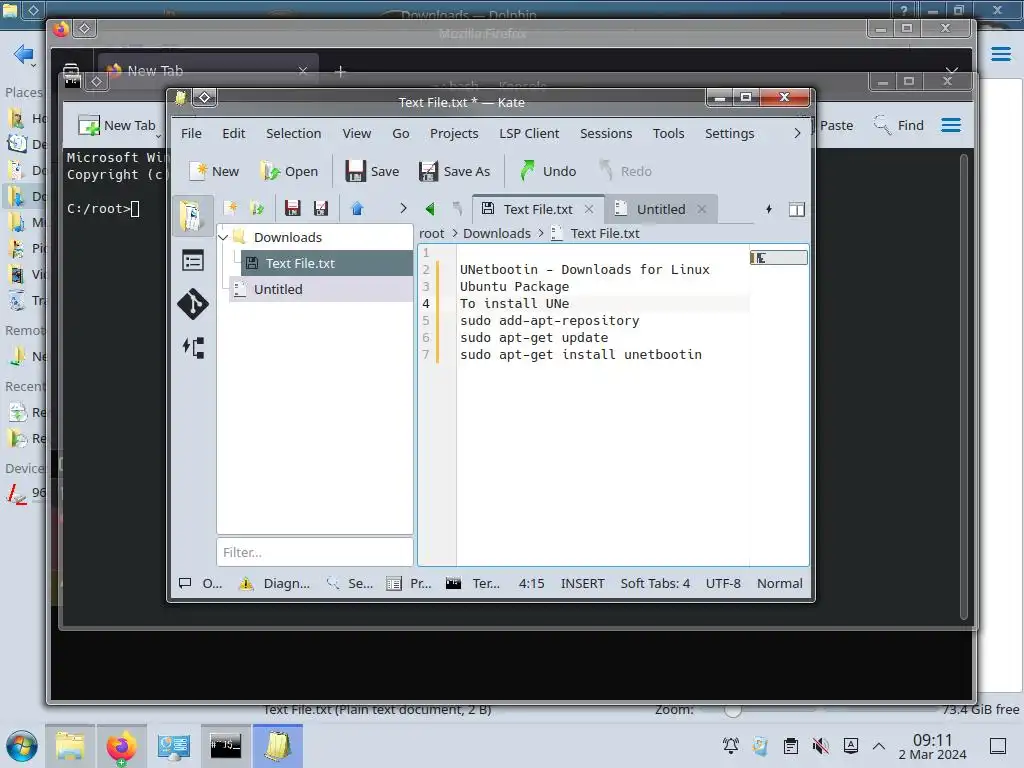
Task: Collapse the Downloads folder in tree
Action: click(x=224, y=237)
